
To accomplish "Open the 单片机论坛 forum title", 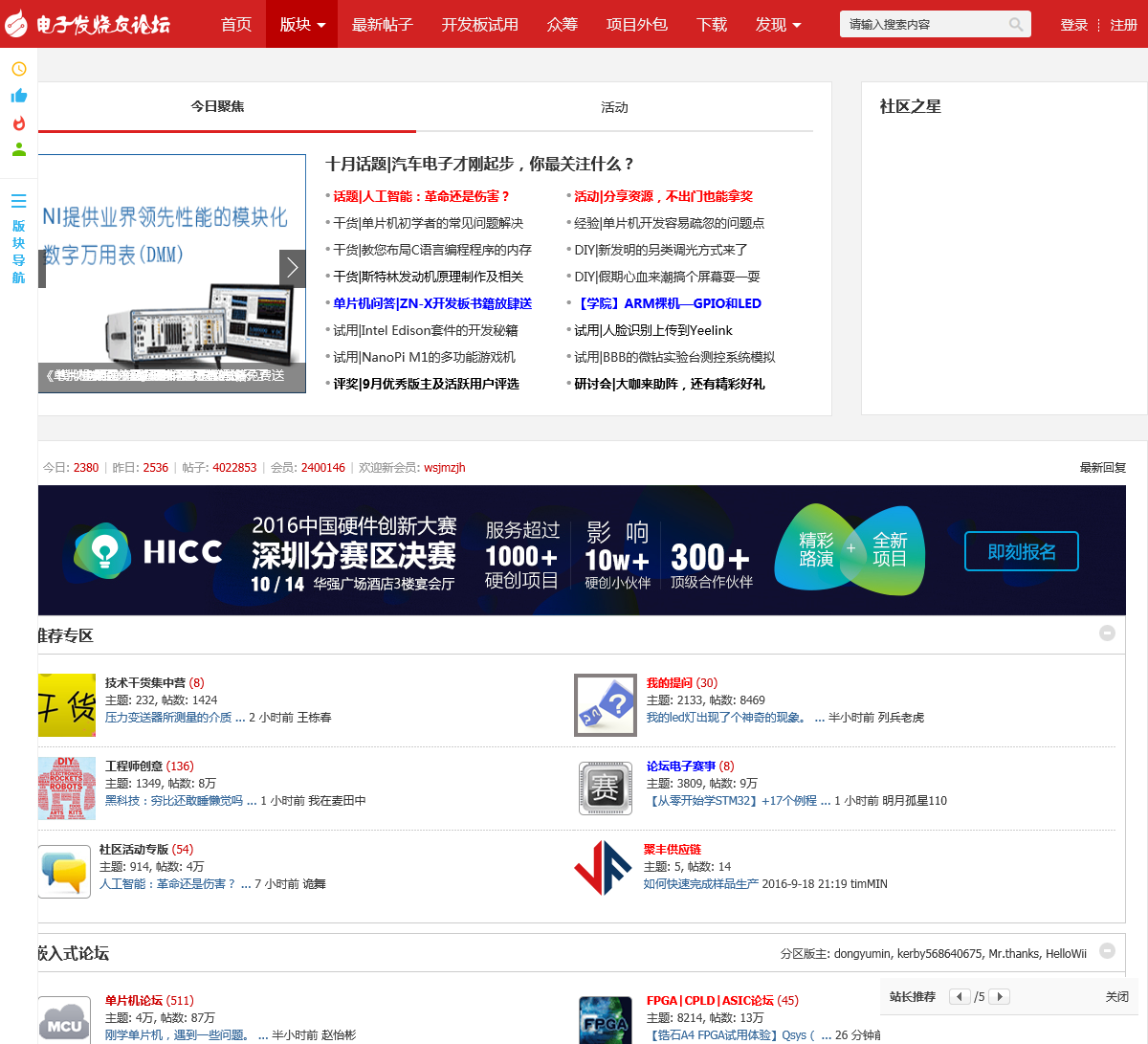I will pos(134,1000).
